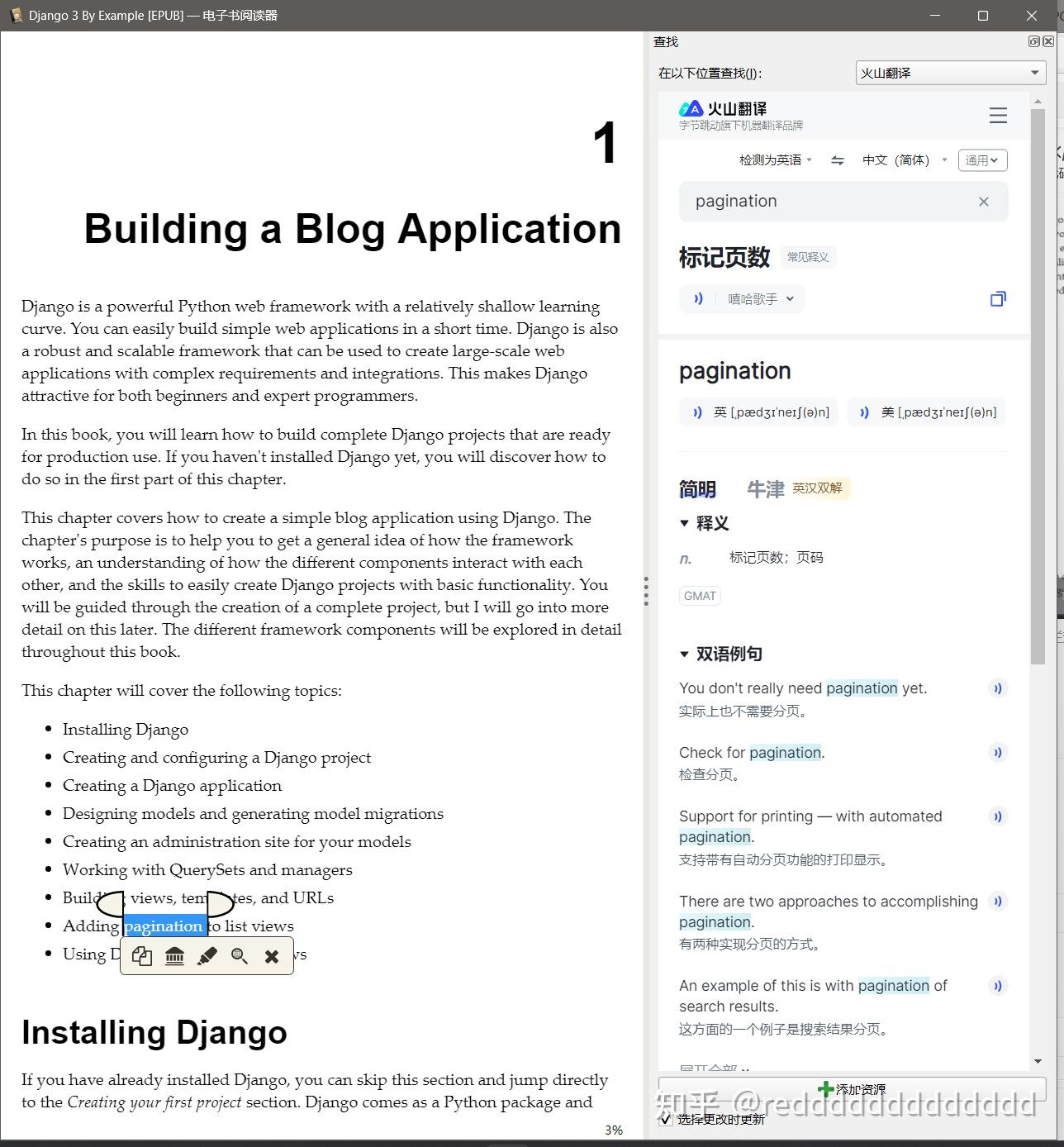
Task: Copy the translation result 标记页数
Action: [998, 299]
